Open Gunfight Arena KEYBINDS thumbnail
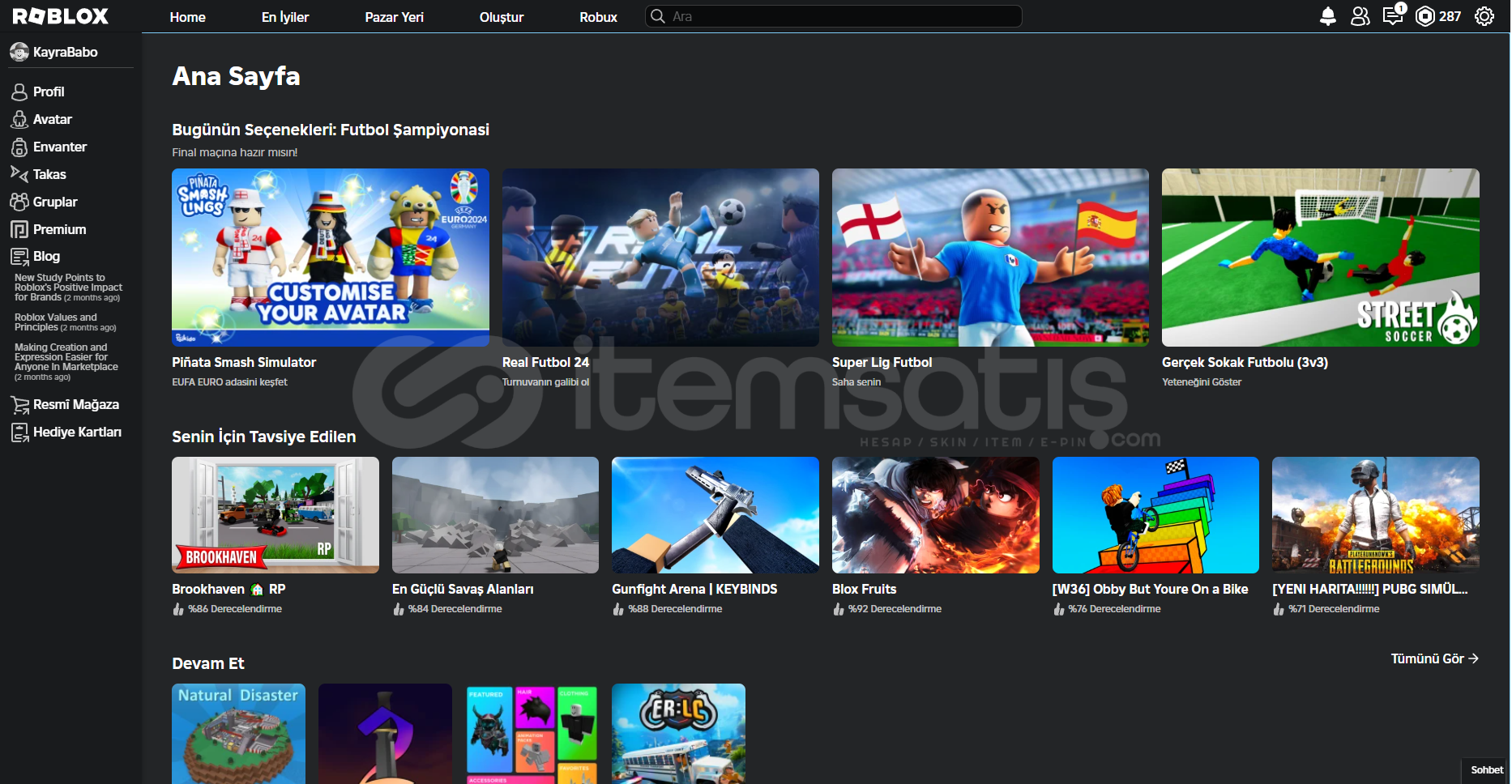 click(715, 515)
